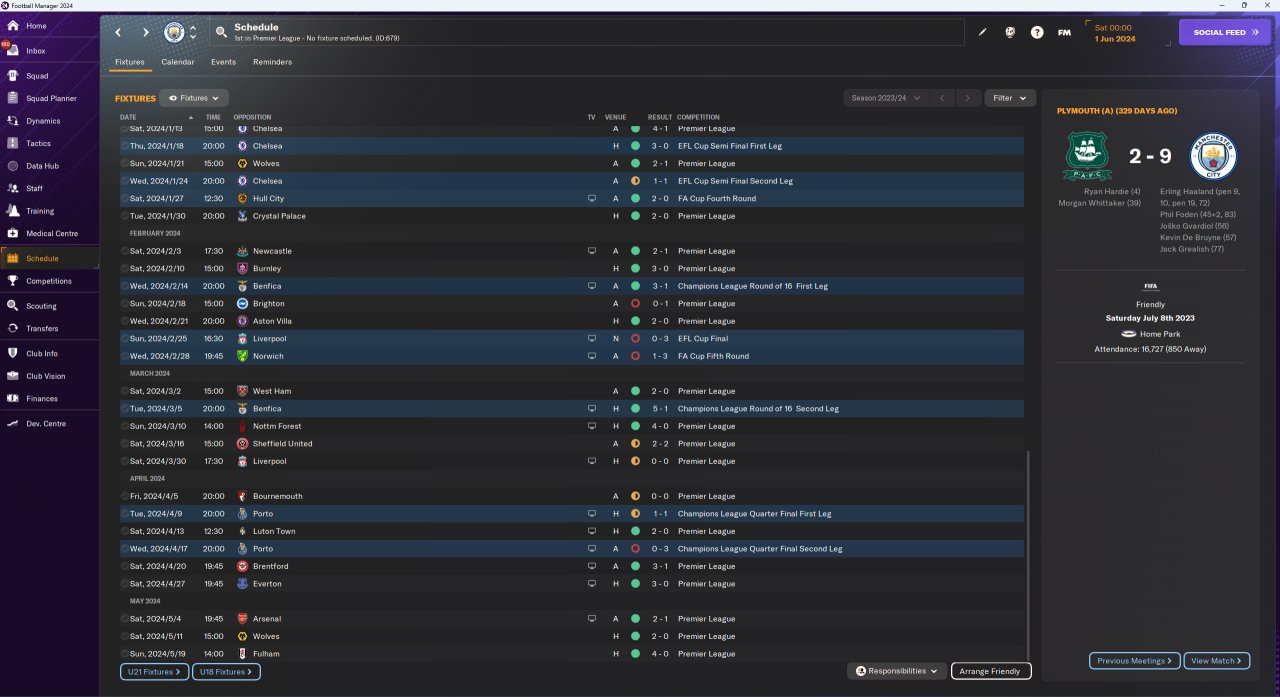1280x697 pixels.
Task: Open Schedule in the sidebar
Action: (49, 258)
